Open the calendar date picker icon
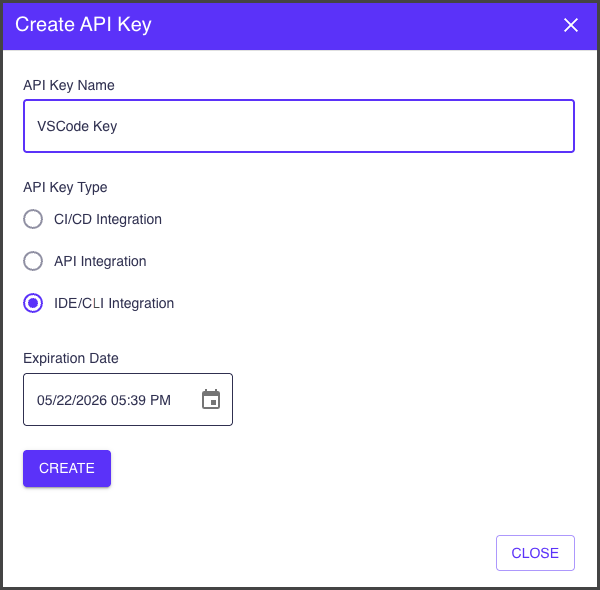Viewport: 600px width, 590px height. (211, 400)
